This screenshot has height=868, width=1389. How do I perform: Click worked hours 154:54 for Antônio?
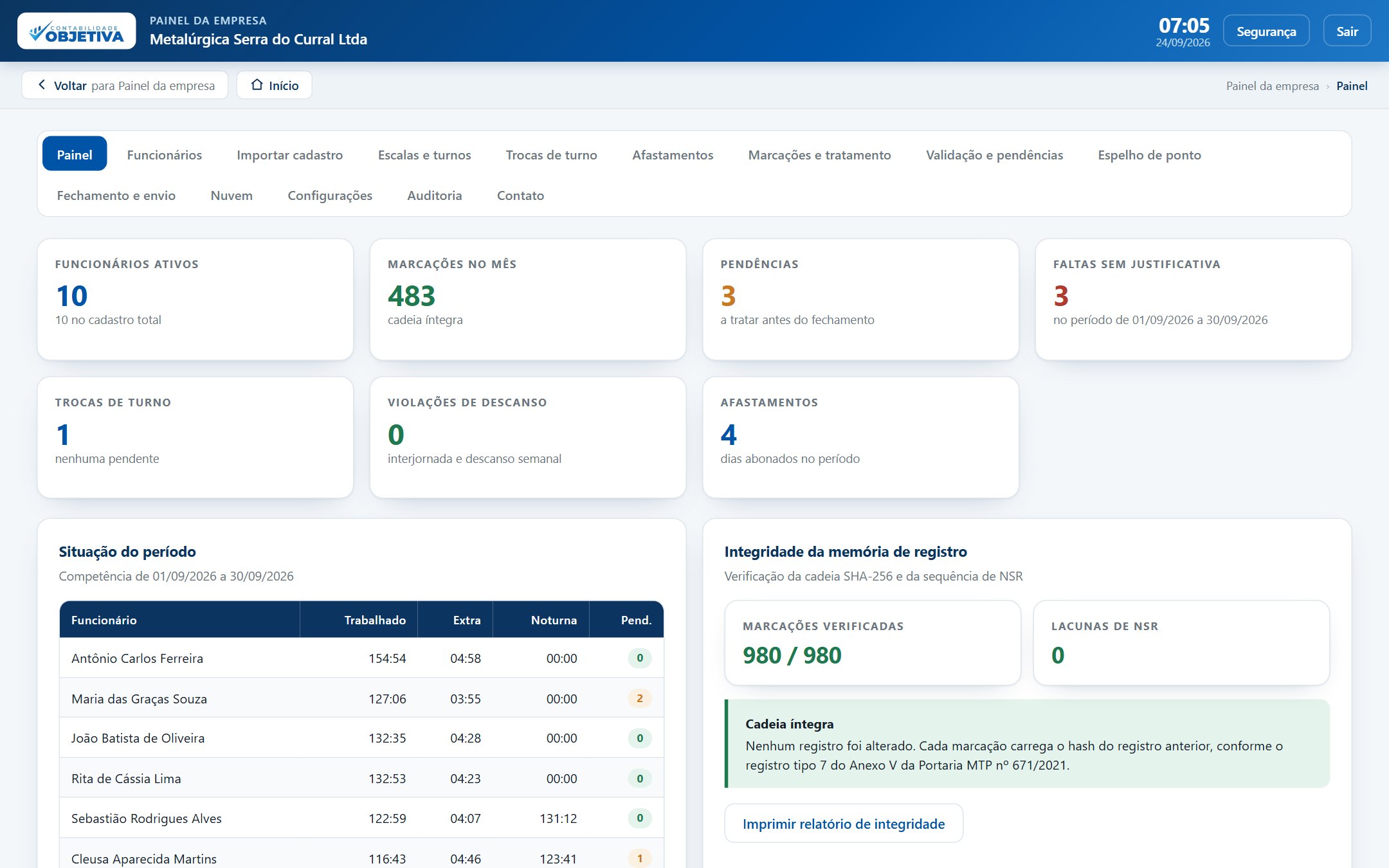[387, 658]
